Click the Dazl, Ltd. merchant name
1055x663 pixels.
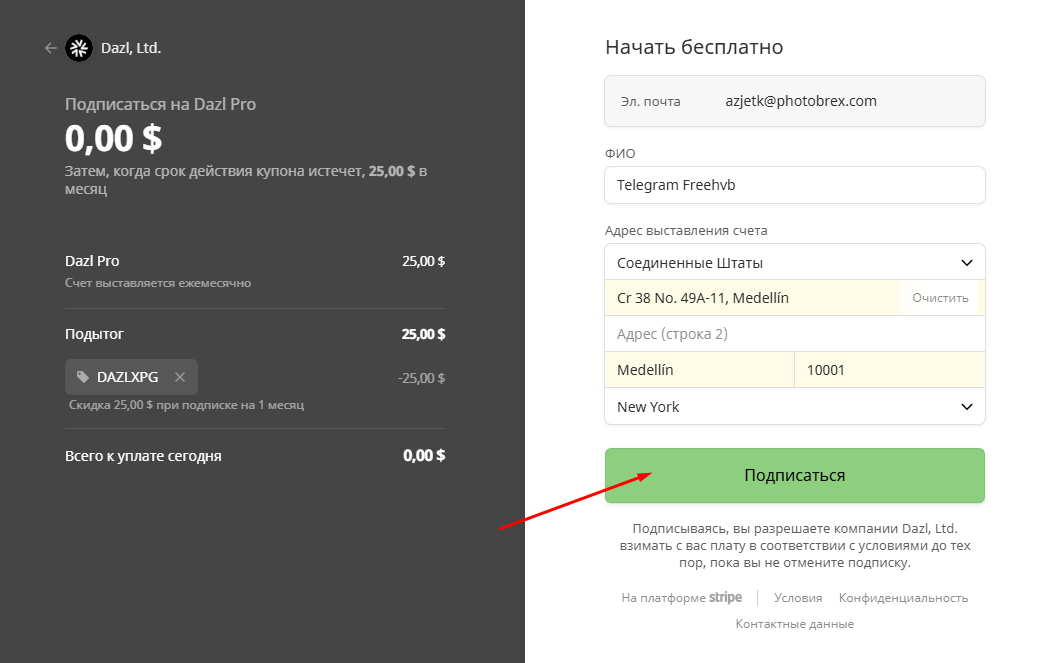pyautogui.click(x=131, y=48)
